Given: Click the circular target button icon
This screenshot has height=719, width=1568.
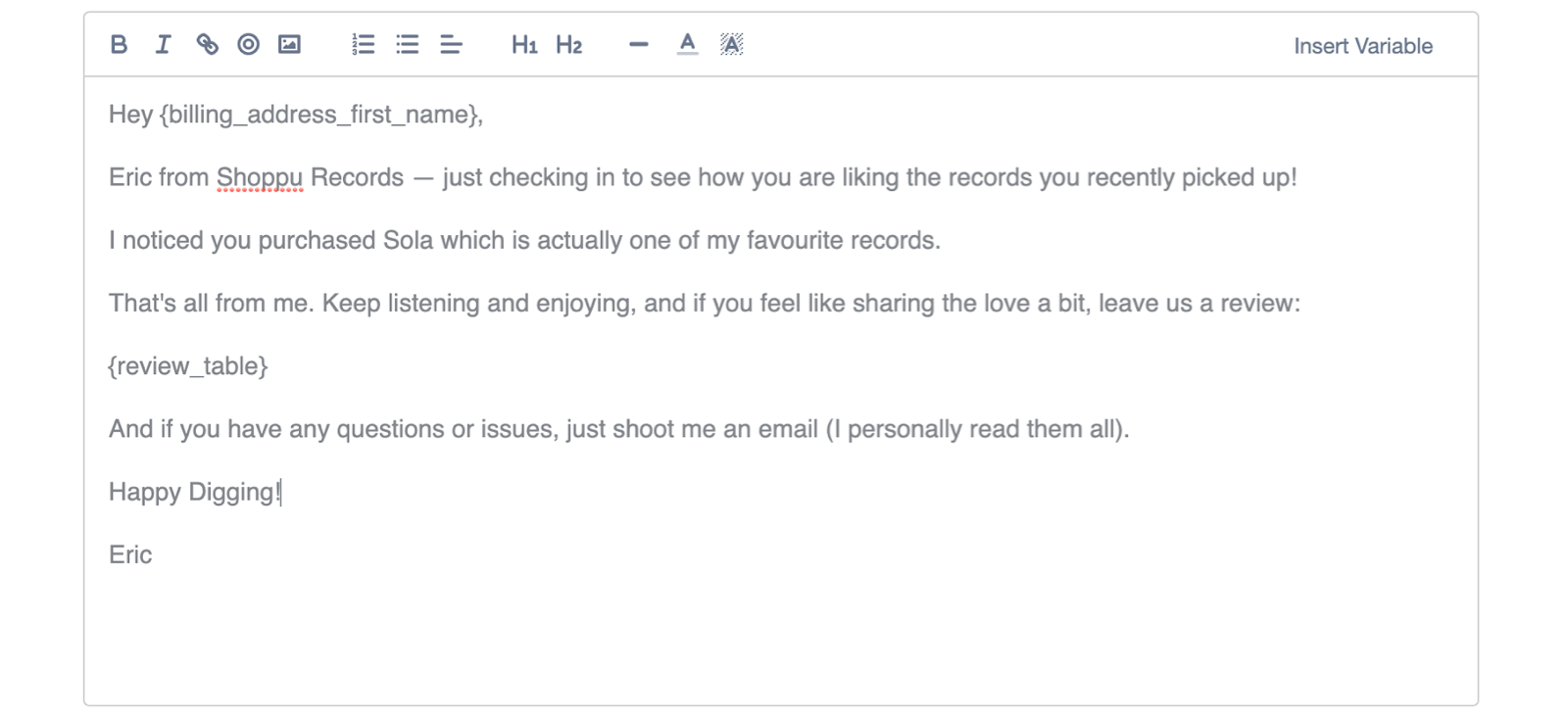Looking at the screenshot, I should coord(249,44).
